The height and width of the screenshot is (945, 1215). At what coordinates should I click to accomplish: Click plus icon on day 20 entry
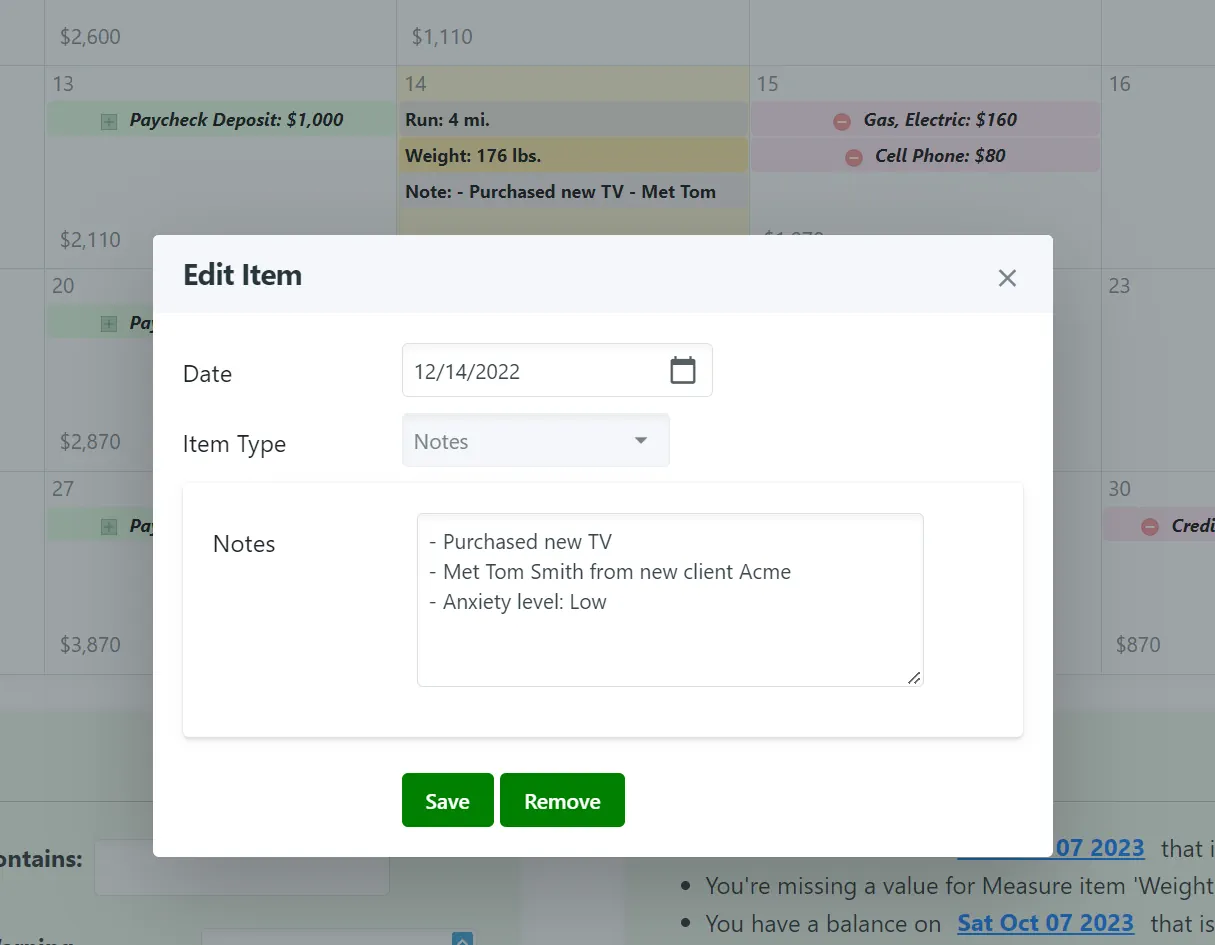(109, 323)
